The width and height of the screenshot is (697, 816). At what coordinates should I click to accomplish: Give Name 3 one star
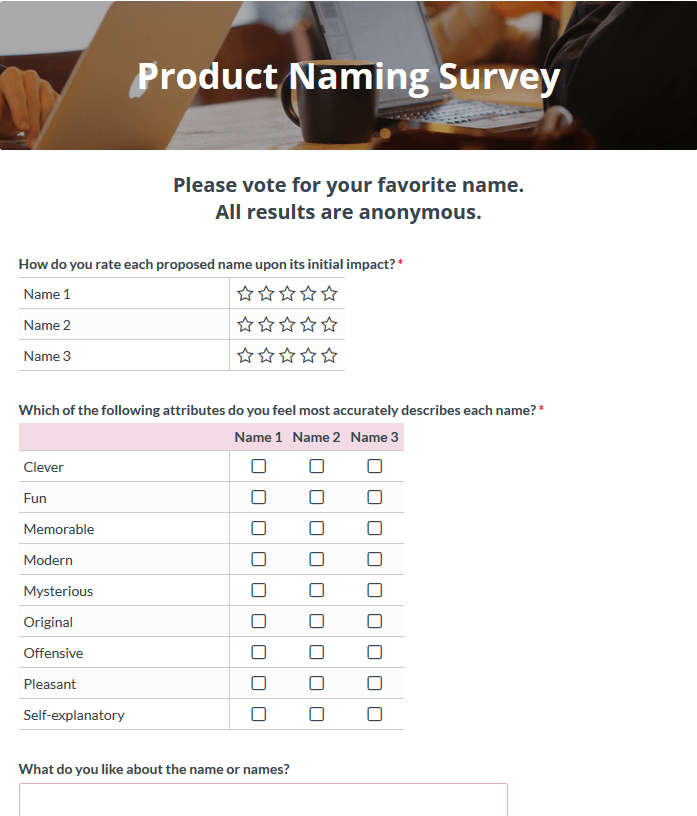[x=245, y=356]
